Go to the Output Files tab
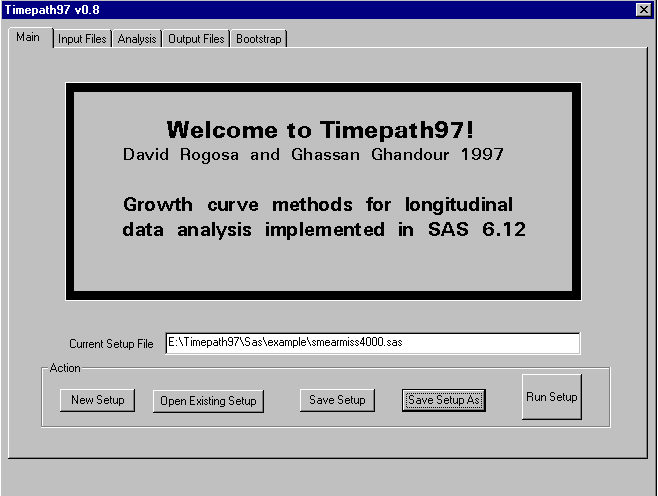The height and width of the screenshot is (496, 658). point(196,39)
